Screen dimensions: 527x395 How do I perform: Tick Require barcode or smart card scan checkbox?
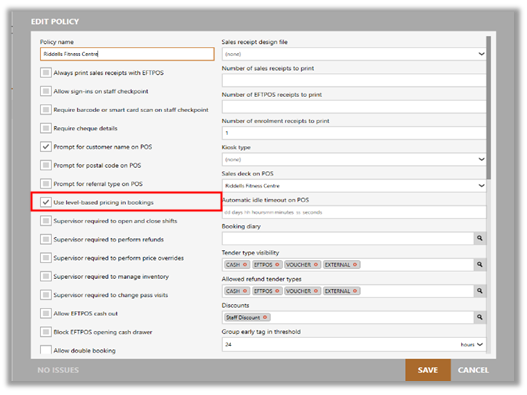(46, 110)
